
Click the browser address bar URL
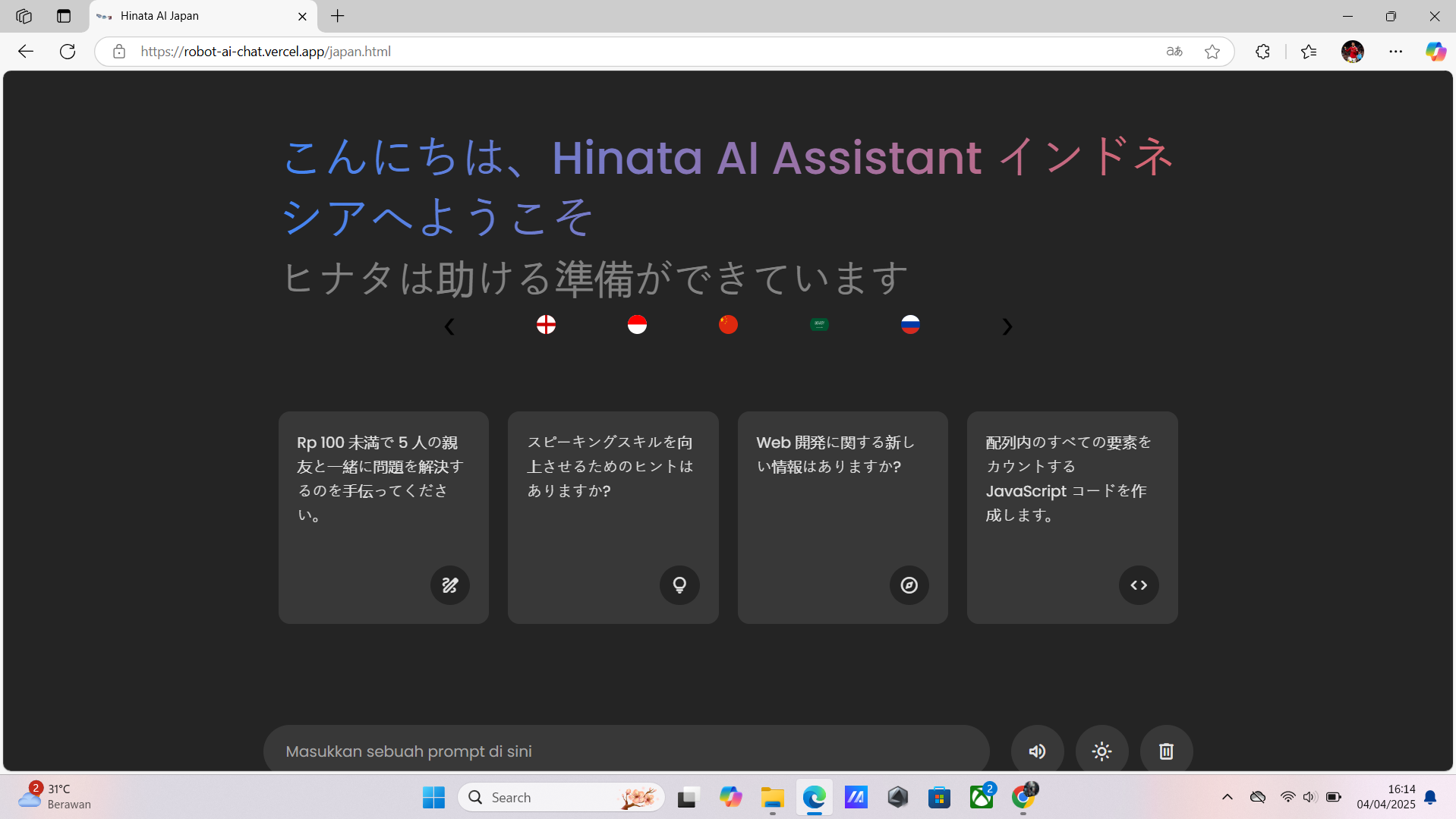pos(266,52)
